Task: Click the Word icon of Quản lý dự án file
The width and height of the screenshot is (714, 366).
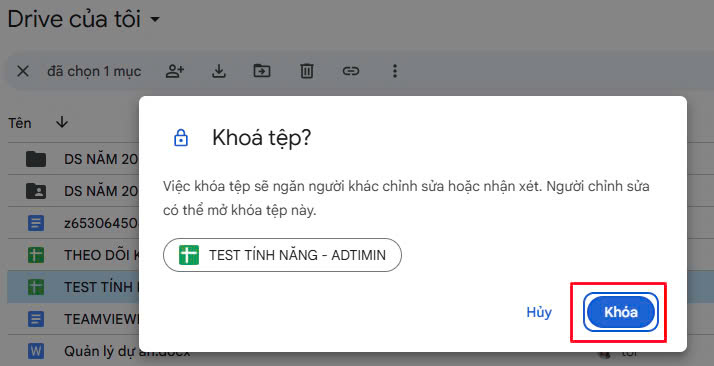Action: tap(36, 351)
